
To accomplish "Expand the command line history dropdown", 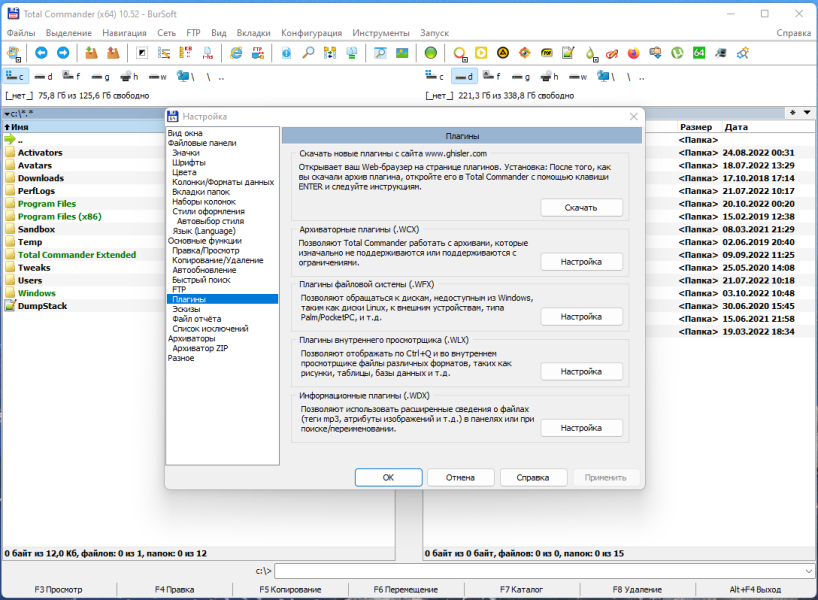I will [x=808, y=571].
